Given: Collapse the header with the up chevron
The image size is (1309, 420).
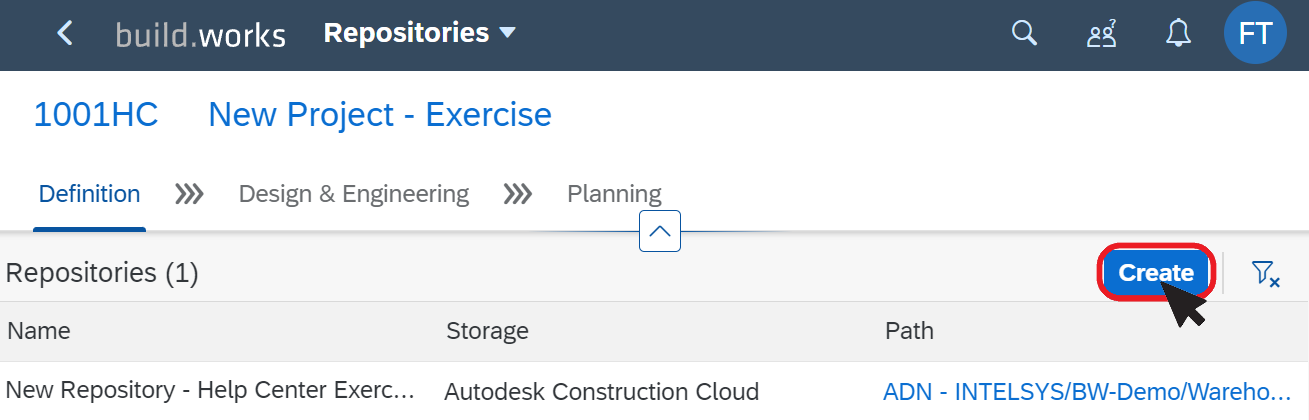Looking at the screenshot, I should [x=660, y=232].
